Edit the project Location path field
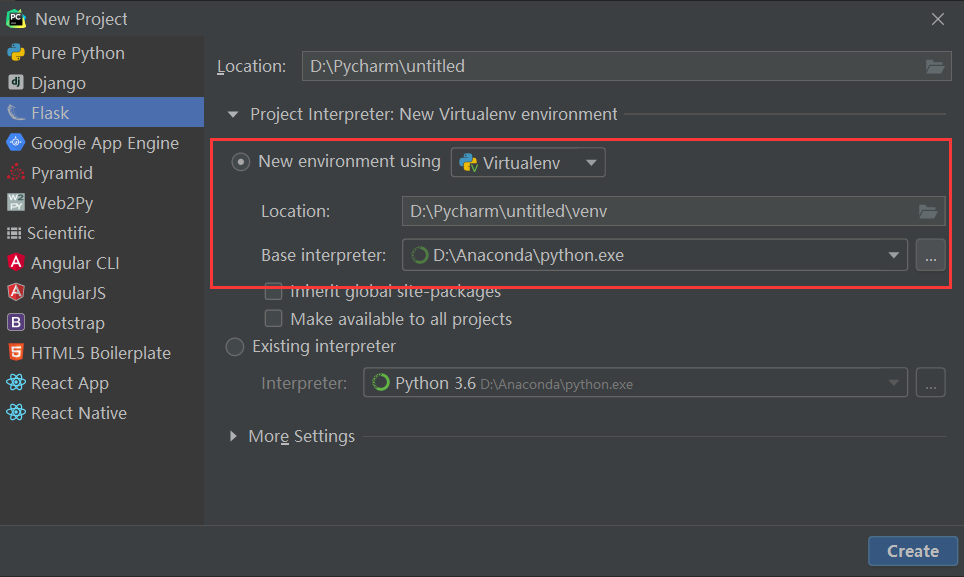The height and width of the screenshot is (577, 964). point(626,66)
